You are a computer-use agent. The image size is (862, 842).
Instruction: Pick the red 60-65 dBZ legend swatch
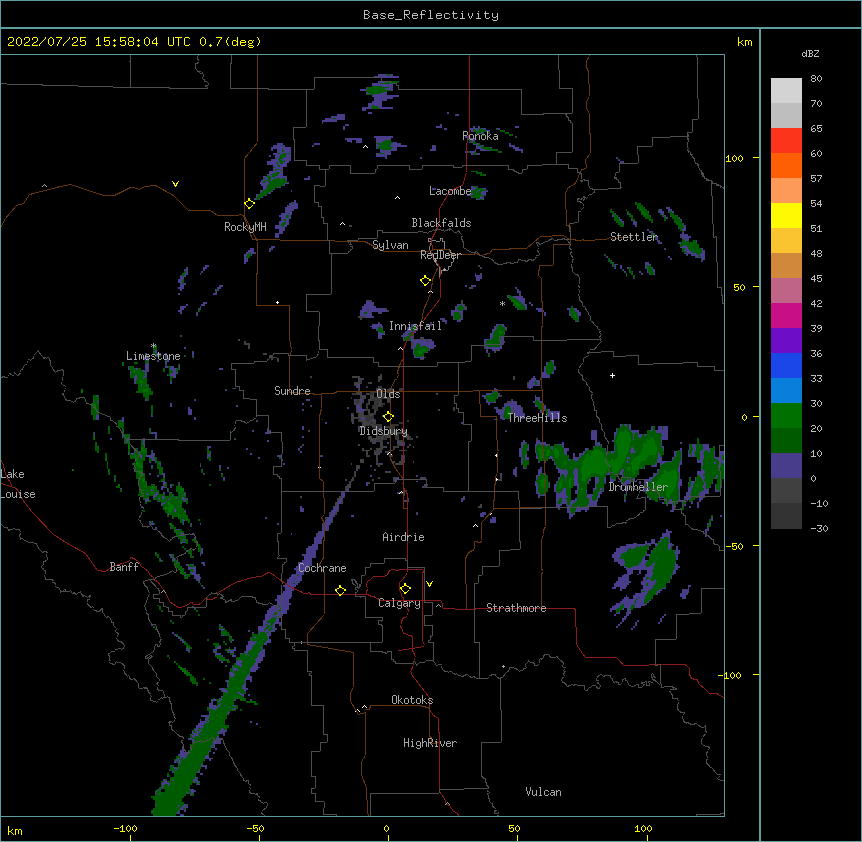[786, 141]
